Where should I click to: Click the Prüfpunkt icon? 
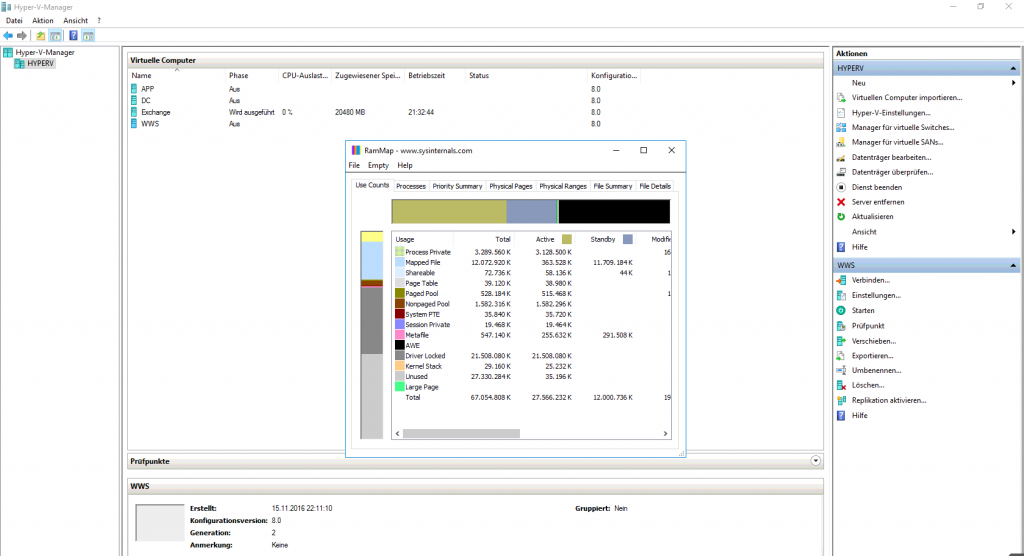841,325
